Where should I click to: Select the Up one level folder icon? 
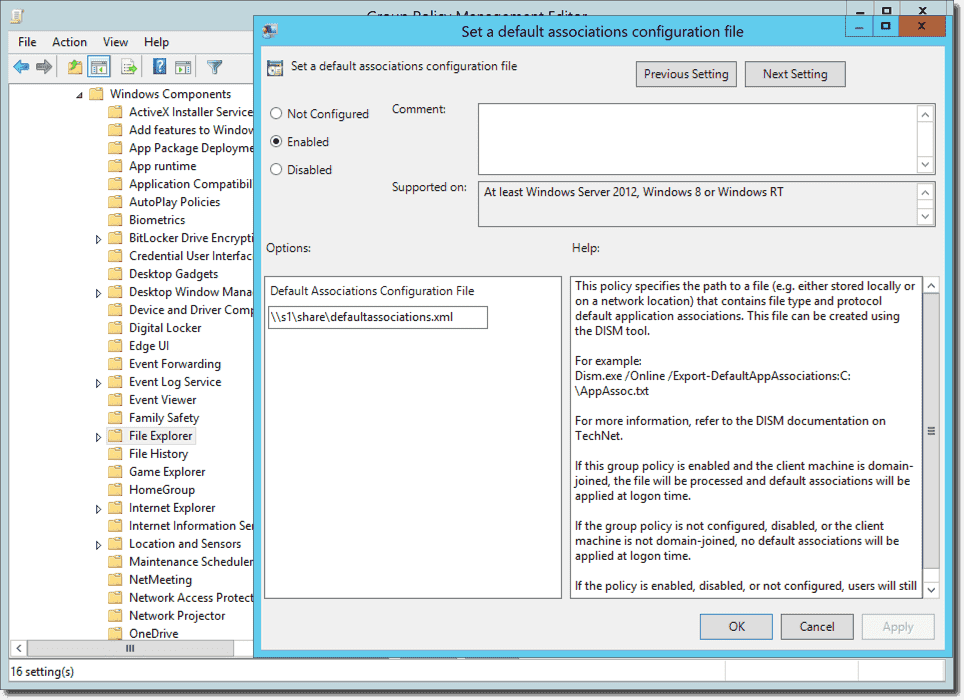pyautogui.click(x=74, y=66)
